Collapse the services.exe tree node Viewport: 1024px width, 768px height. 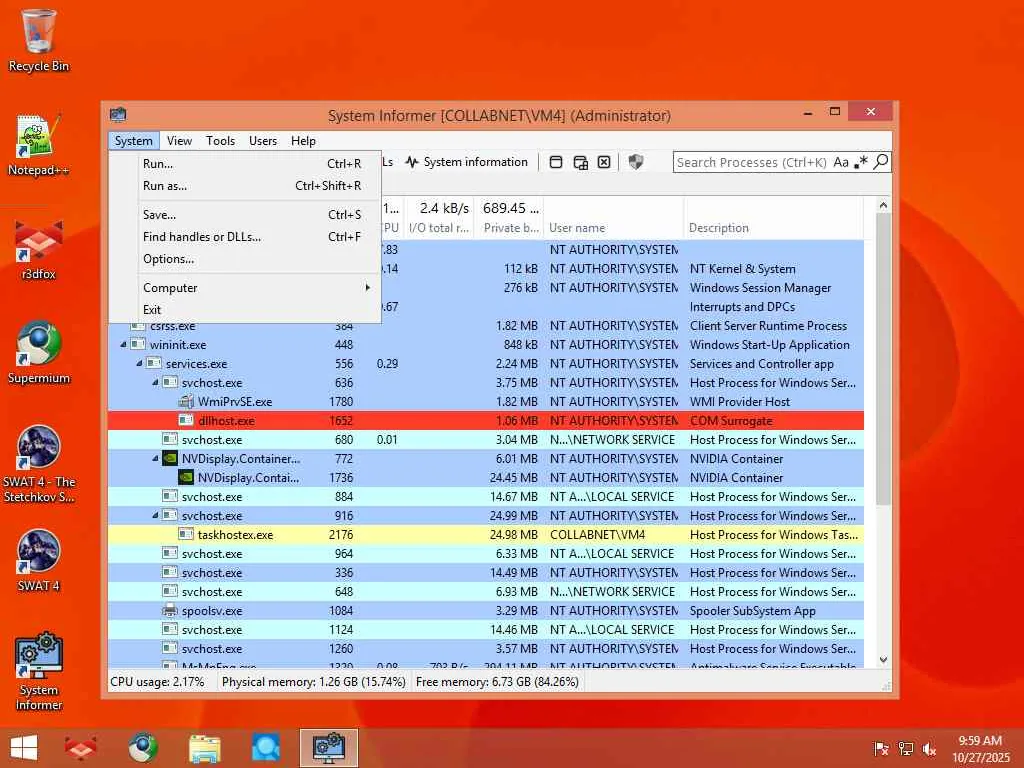139,363
